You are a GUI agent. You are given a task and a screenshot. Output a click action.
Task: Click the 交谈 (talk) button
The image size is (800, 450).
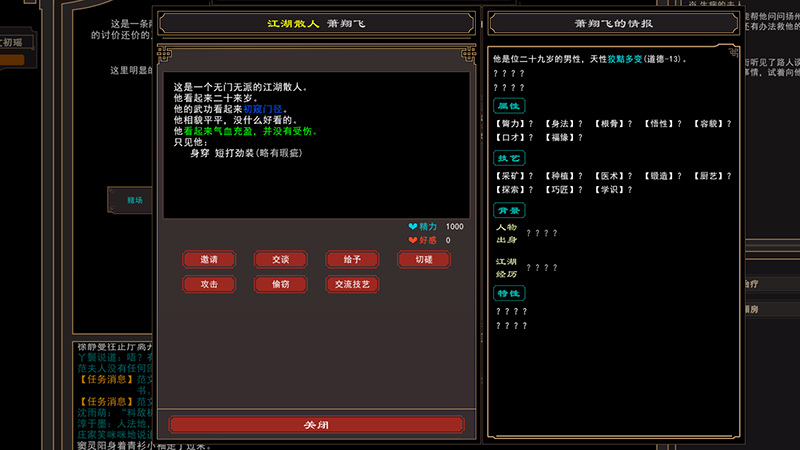[281, 259]
